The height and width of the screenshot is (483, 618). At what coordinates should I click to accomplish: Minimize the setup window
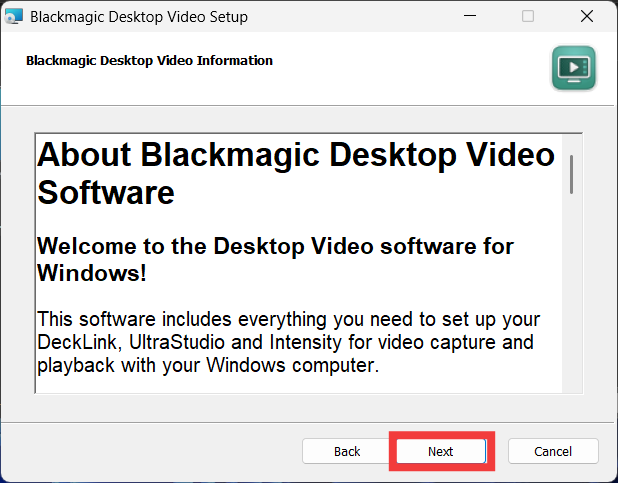(470, 16)
